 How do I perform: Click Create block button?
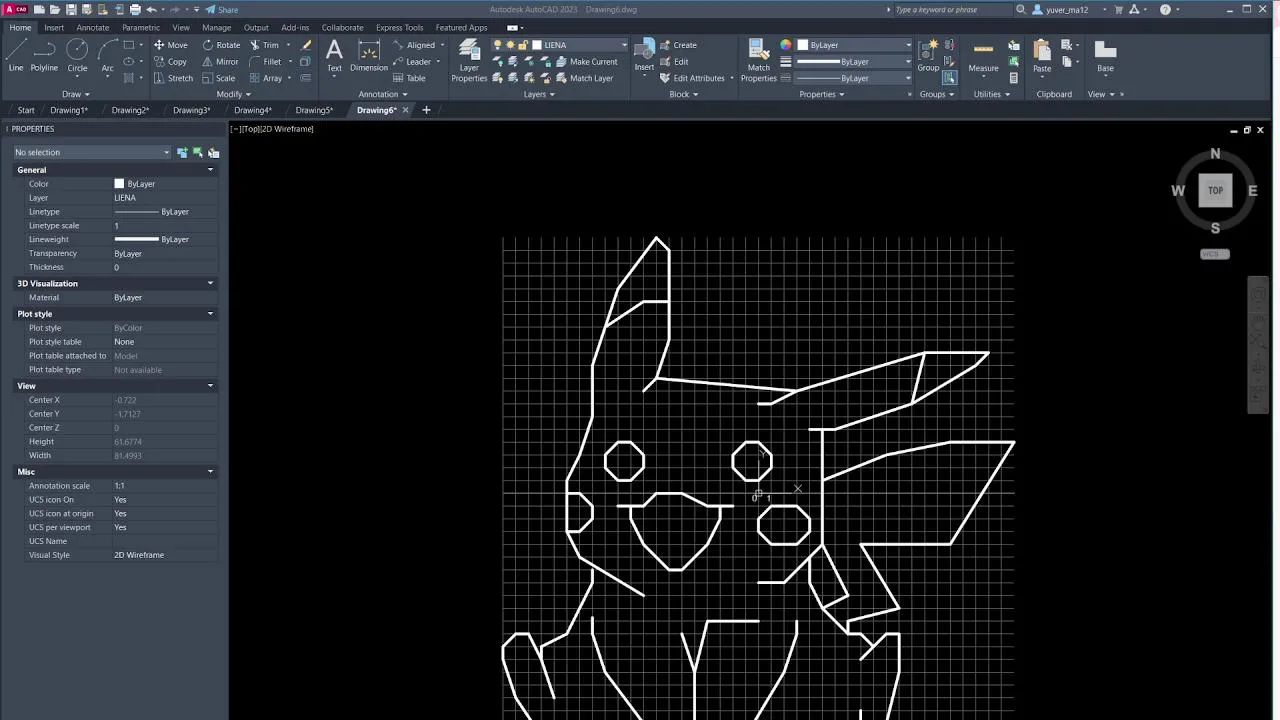click(x=678, y=45)
